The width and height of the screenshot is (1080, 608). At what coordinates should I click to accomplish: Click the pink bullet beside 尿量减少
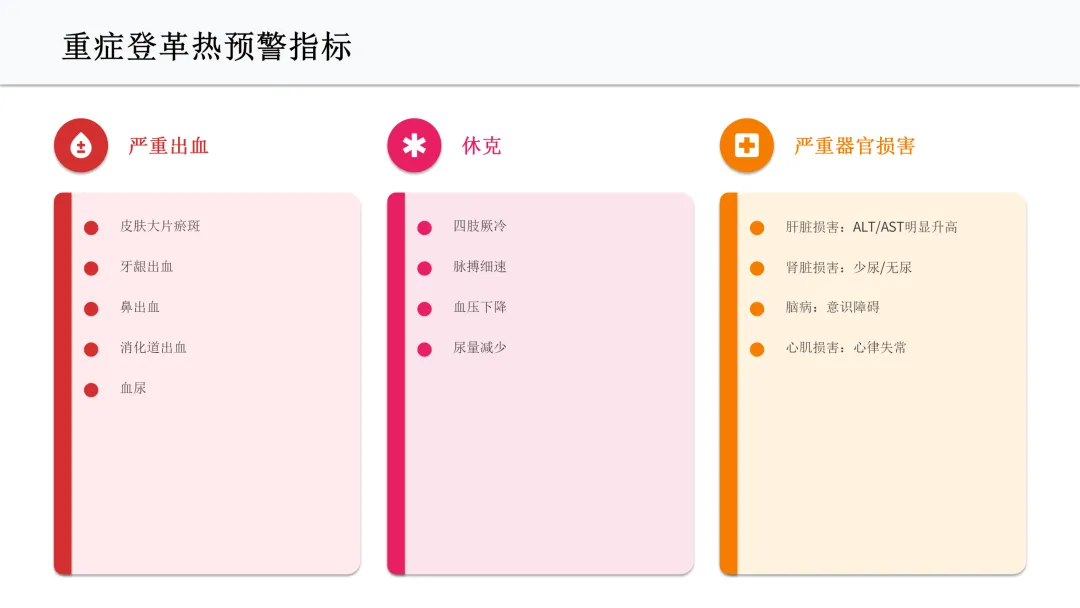(424, 349)
